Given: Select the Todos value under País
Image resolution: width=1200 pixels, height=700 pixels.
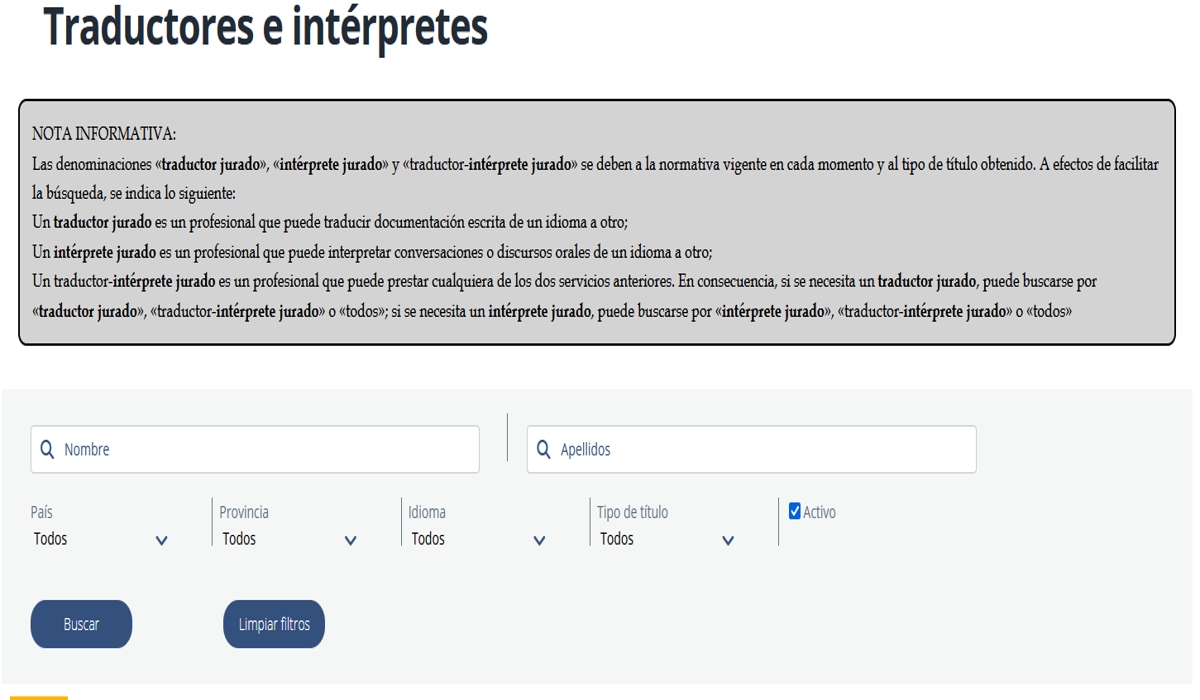Looking at the screenshot, I should click(x=50, y=539).
